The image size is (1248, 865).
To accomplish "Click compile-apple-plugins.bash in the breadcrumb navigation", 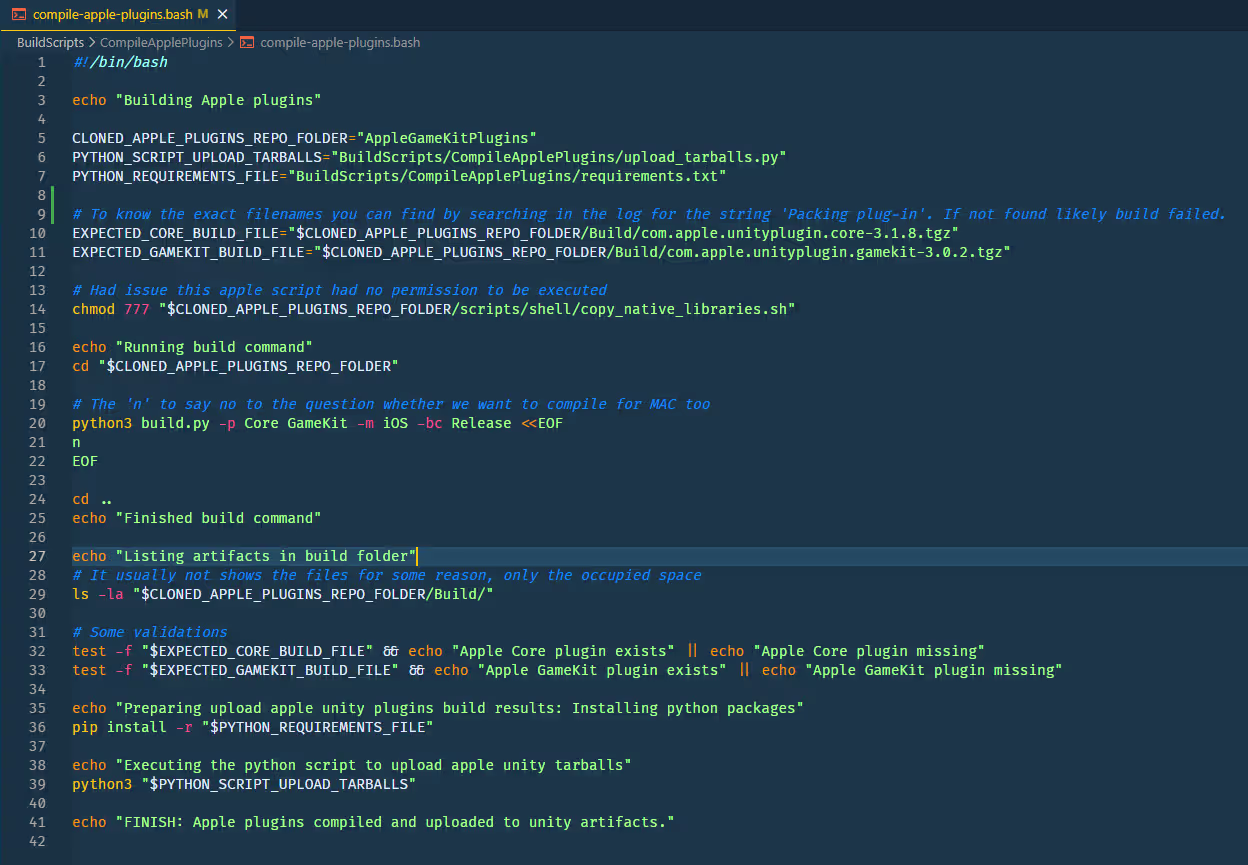I will 339,43.
